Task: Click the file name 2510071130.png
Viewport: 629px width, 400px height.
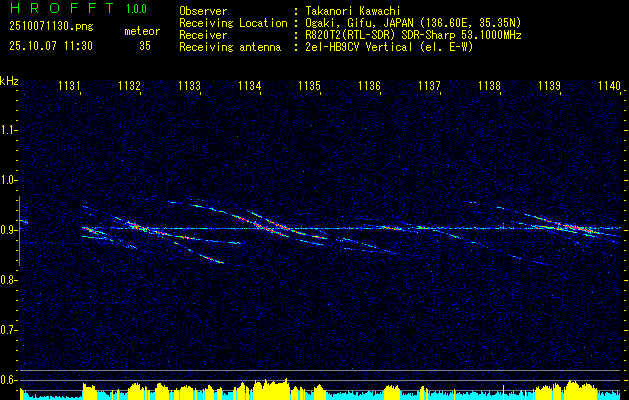Action: (51, 27)
